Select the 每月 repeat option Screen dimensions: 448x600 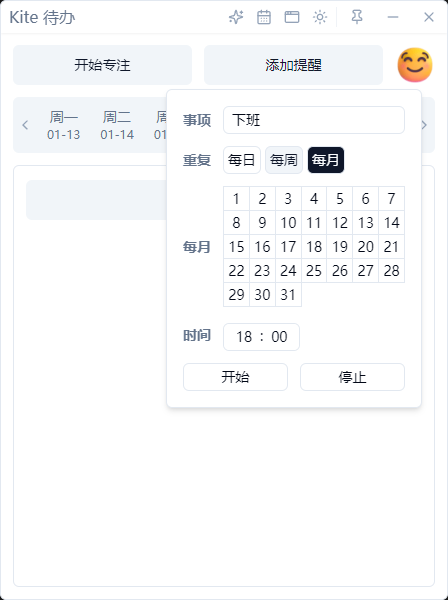point(326,160)
